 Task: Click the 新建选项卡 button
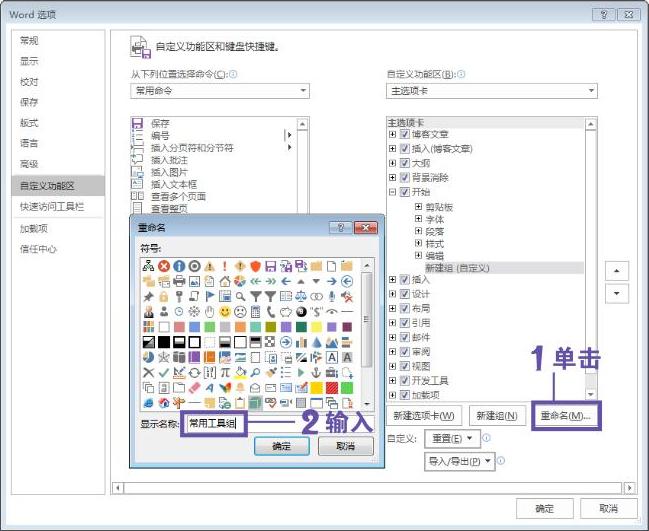point(424,416)
